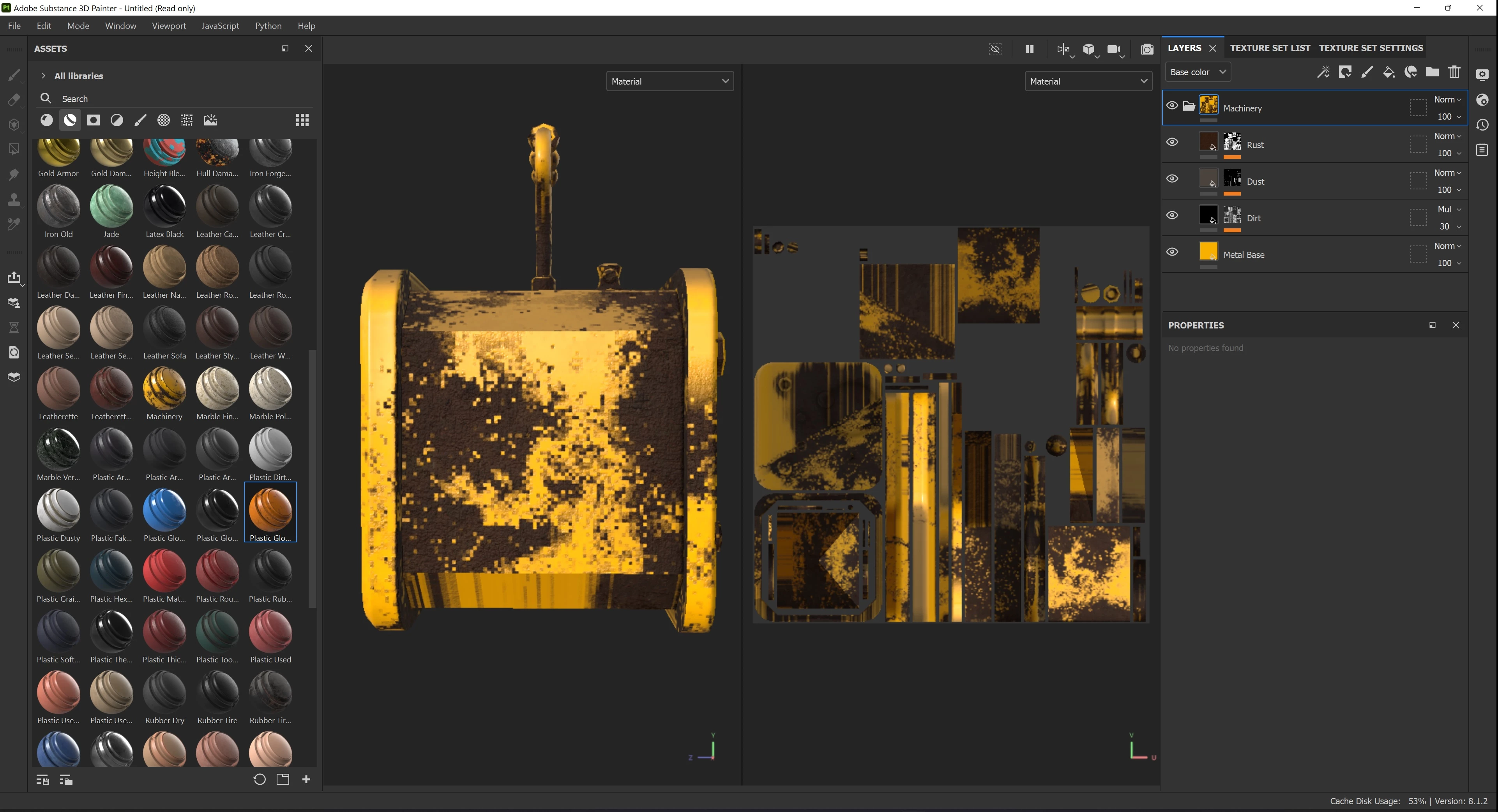Select the Eraser tool
Viewport: 1498px width, 812px height.
coord(14,99)
